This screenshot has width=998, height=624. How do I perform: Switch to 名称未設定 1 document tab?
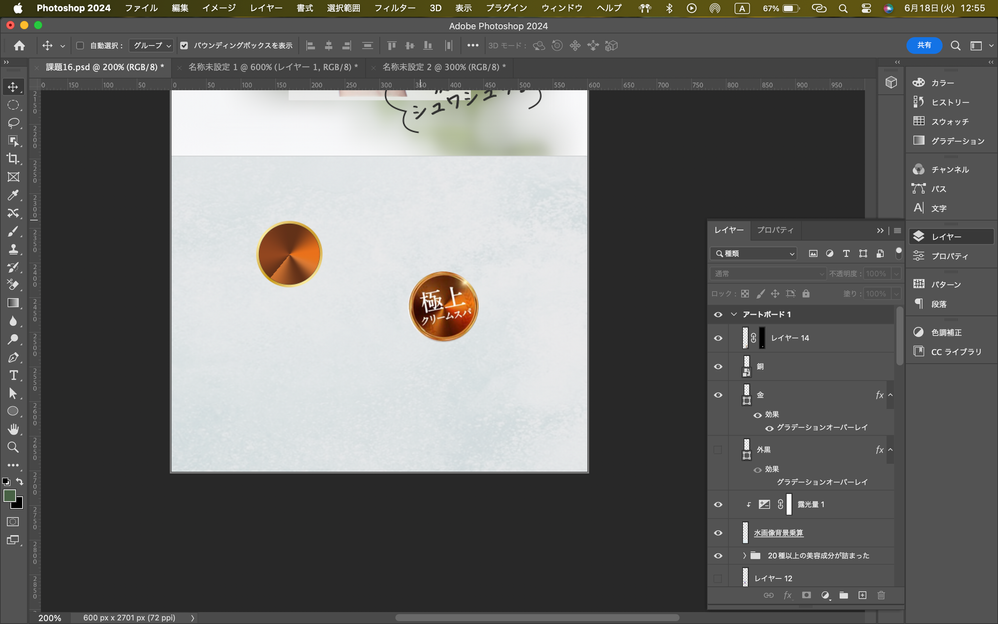[272, 67]
